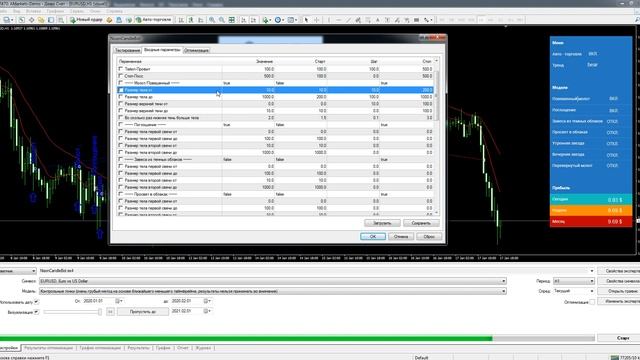Image resolution: width=640 pixels, height=360 pixels.
Task: Open the От start date calendar dropdown
Action: (119, 301)
